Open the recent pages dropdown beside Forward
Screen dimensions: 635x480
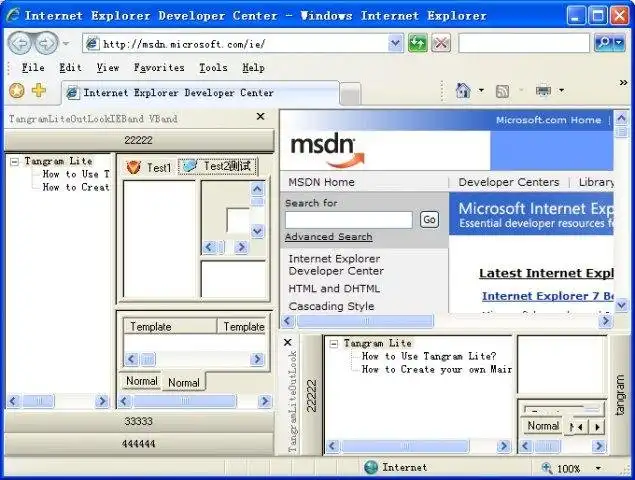(x=66, y=43)
